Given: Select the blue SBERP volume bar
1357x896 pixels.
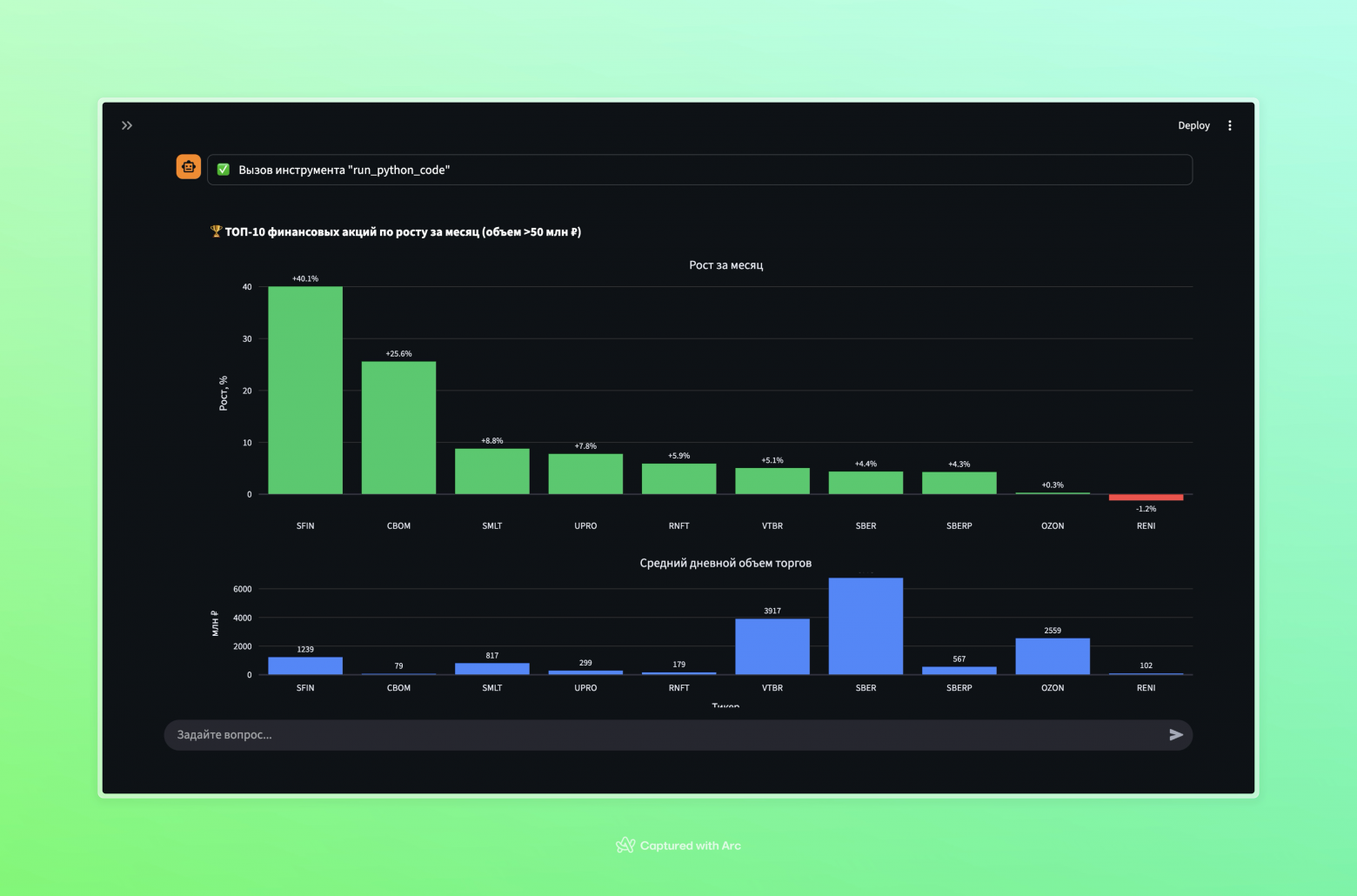Looking at the screenshot, I should point(959,671).
